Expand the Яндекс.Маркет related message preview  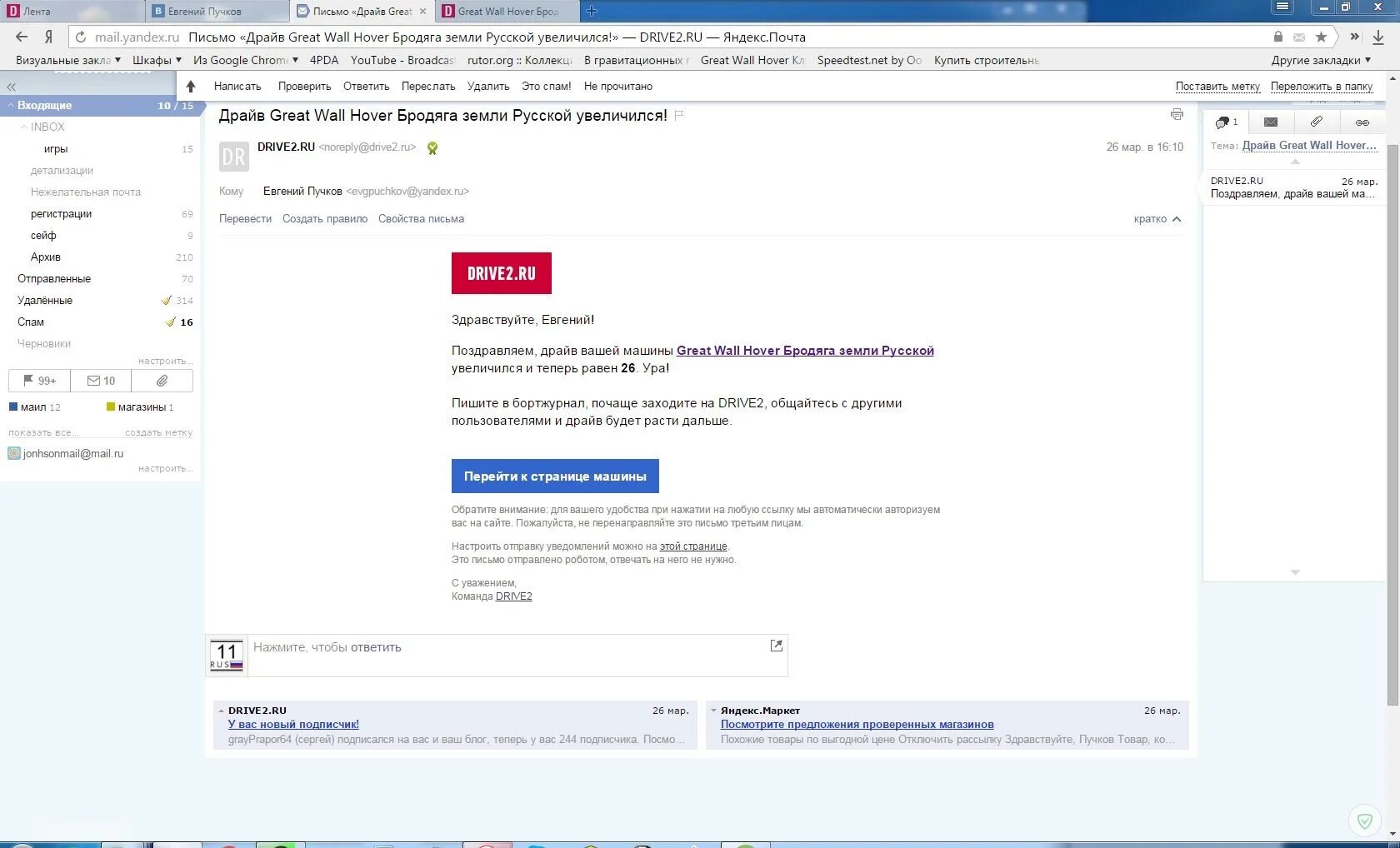tap(714, 711)
